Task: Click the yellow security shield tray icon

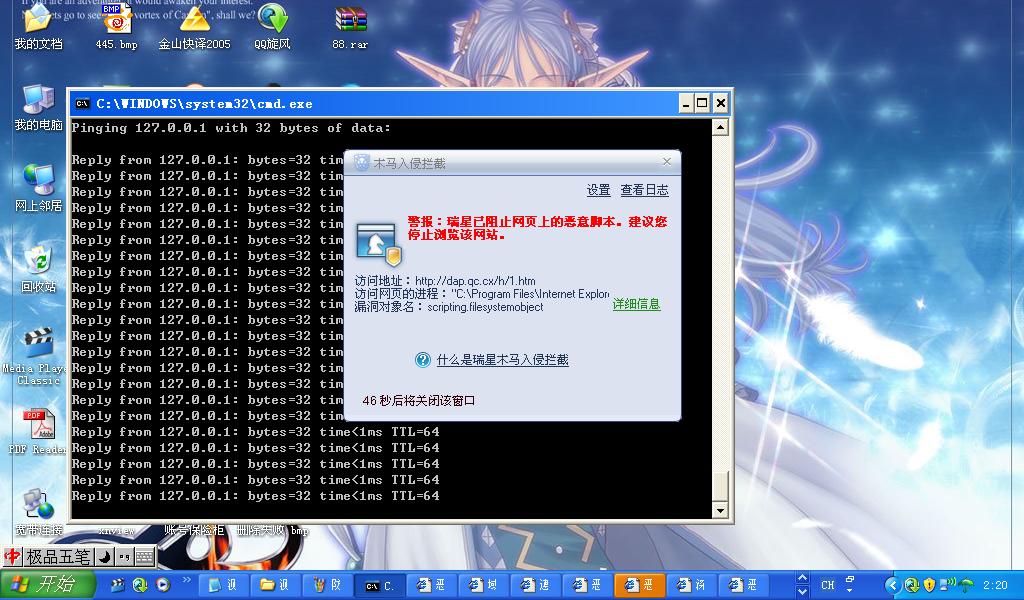Action: click(x=929, y=585)
